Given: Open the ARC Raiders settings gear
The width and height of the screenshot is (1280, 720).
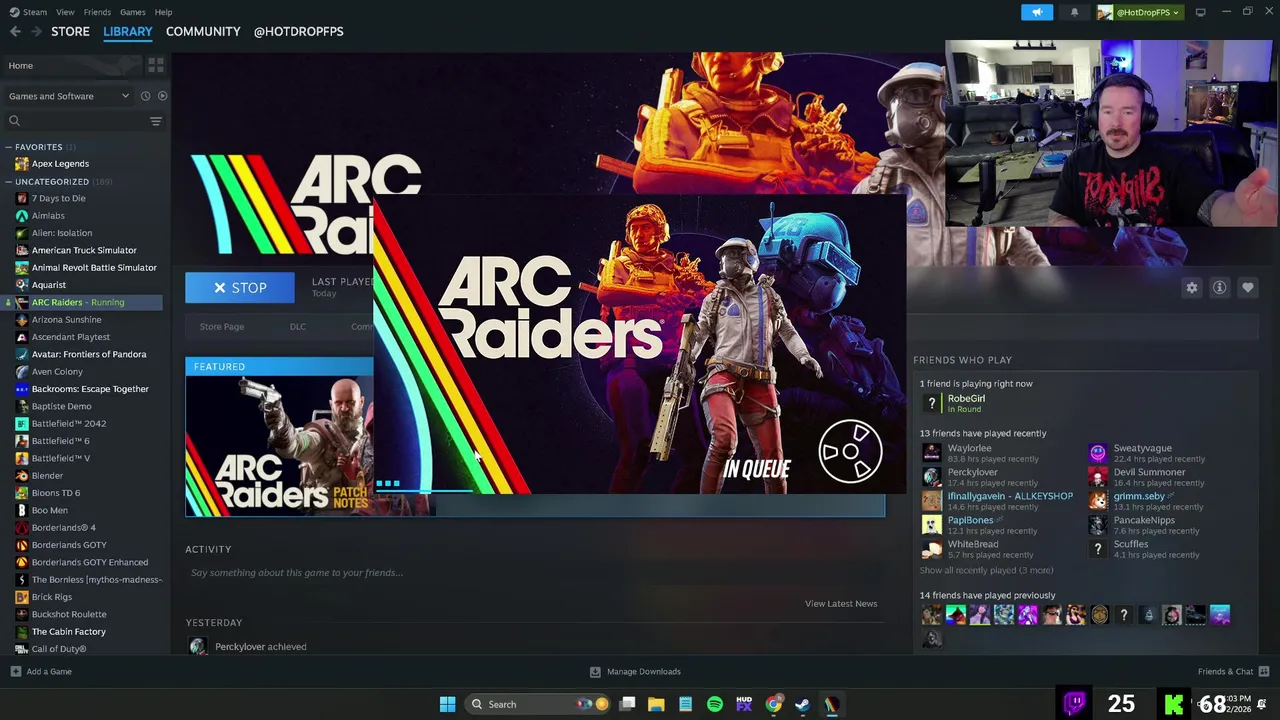Looking at the screenshot, I should tap(1192, 288).
